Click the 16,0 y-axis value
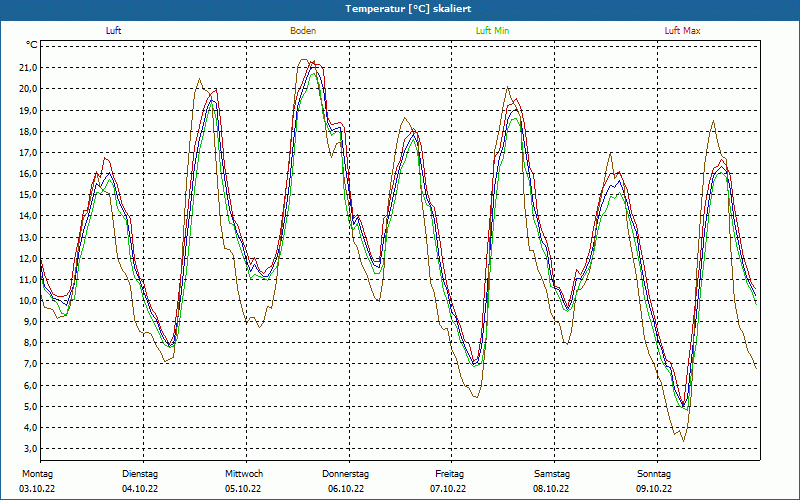 (28, 173)
